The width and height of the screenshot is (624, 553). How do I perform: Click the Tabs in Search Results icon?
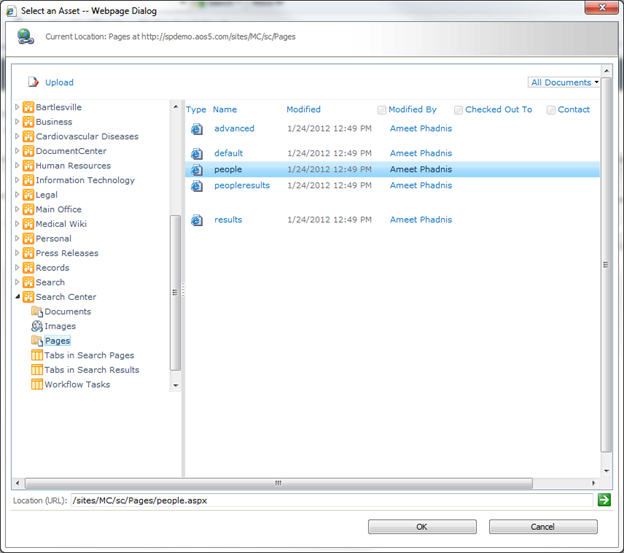pos(37,370)
